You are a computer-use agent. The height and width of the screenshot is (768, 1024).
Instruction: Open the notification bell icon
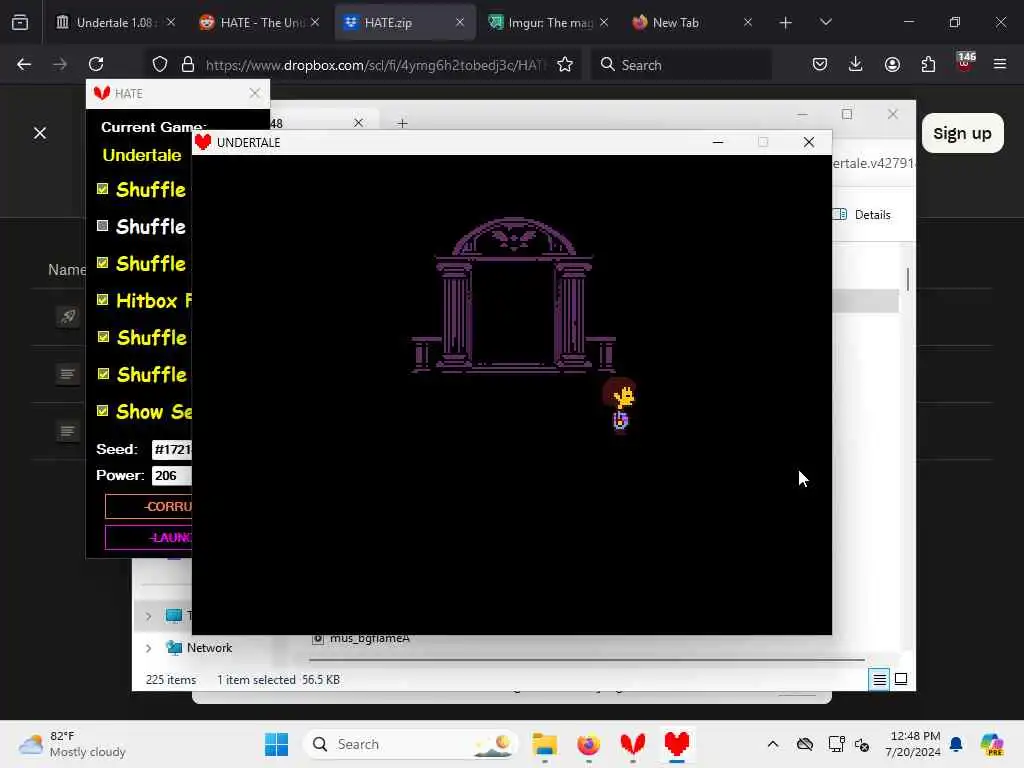click(x=955, y=744)
